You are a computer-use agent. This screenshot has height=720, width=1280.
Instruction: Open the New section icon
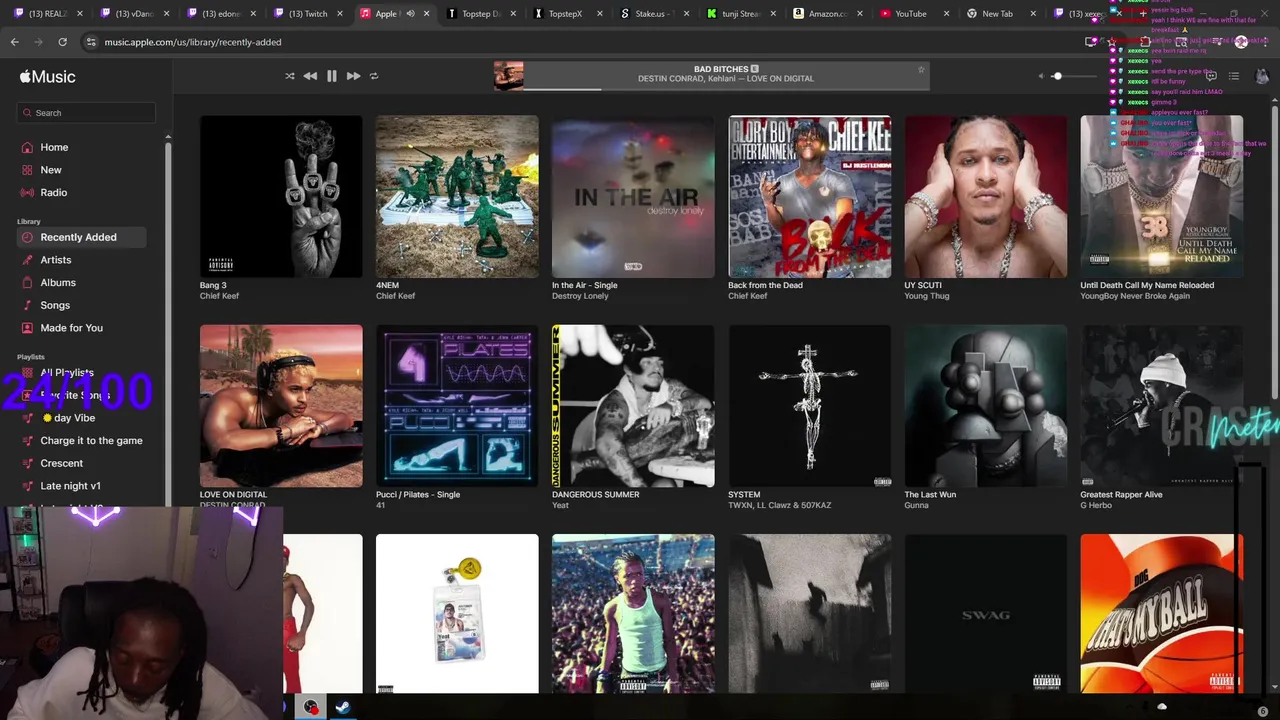[x=28, y=170]
